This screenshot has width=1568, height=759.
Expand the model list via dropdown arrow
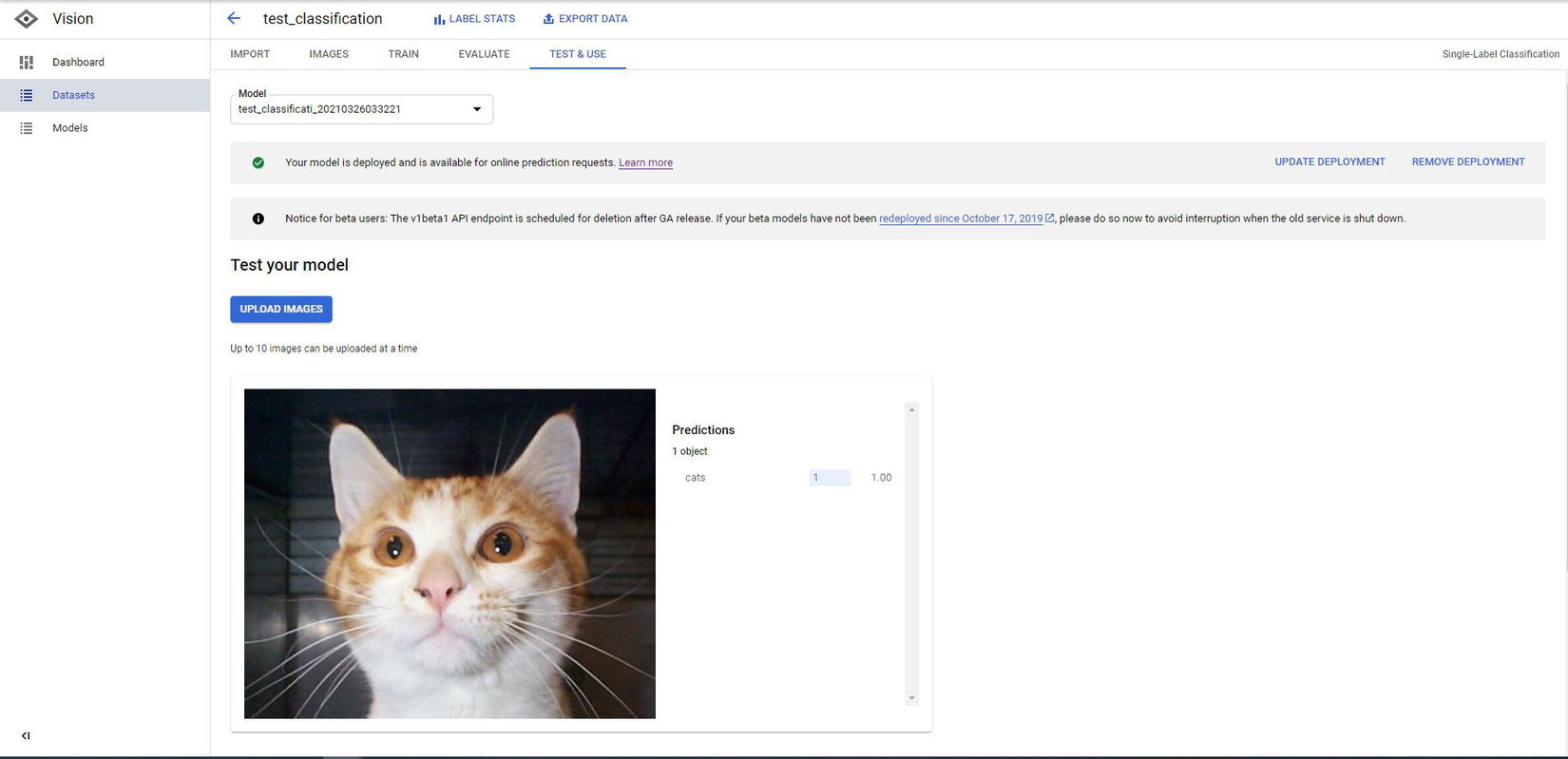tap(477, 109)
